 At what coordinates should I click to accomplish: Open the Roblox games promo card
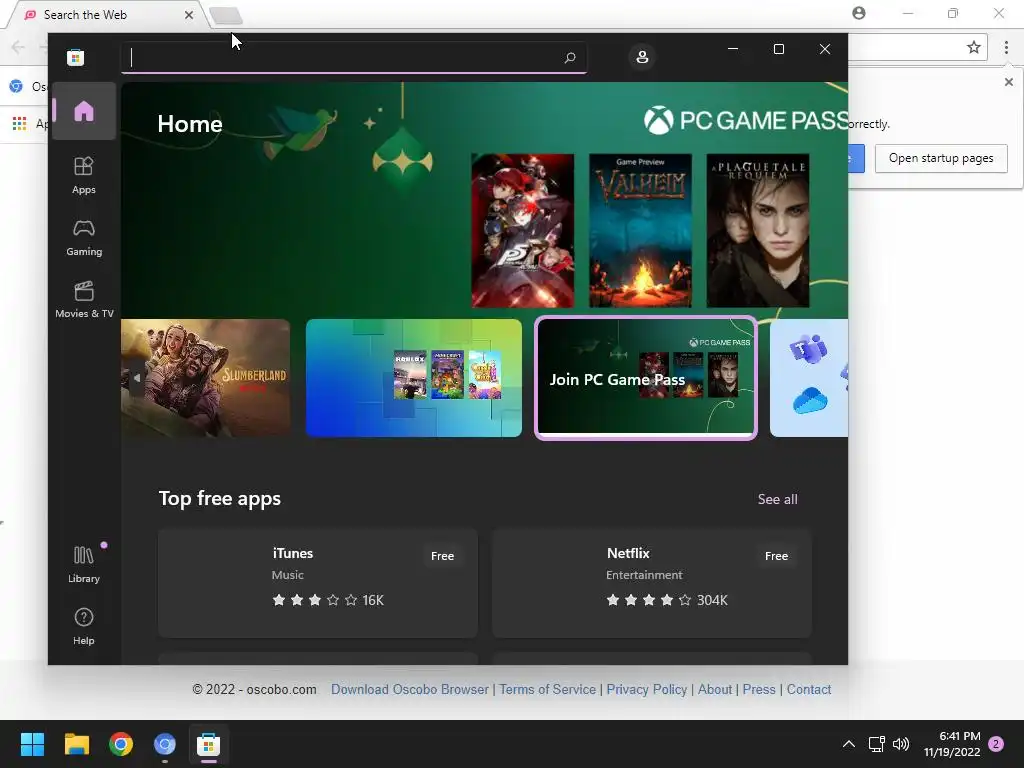point(413,378)
